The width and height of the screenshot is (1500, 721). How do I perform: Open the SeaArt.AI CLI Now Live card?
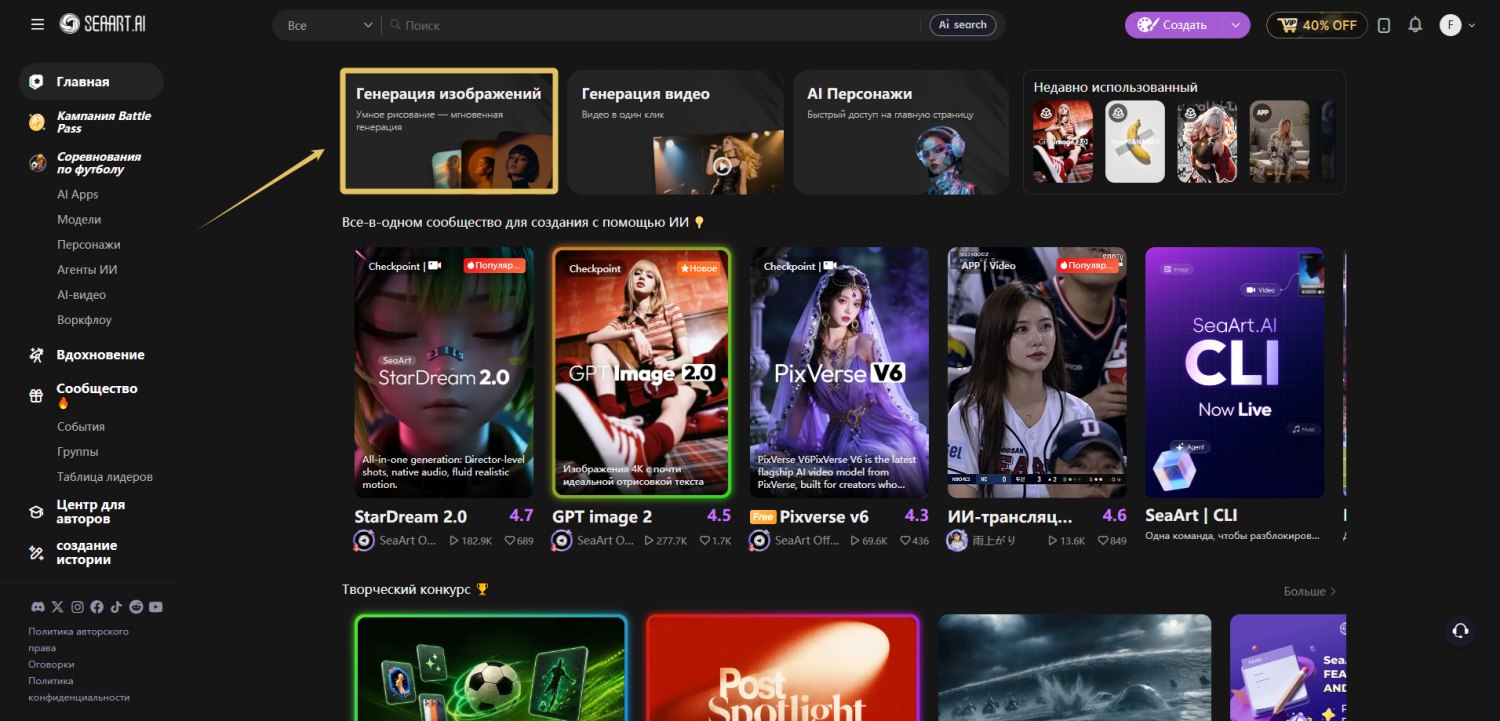(x=1235, y=373)
